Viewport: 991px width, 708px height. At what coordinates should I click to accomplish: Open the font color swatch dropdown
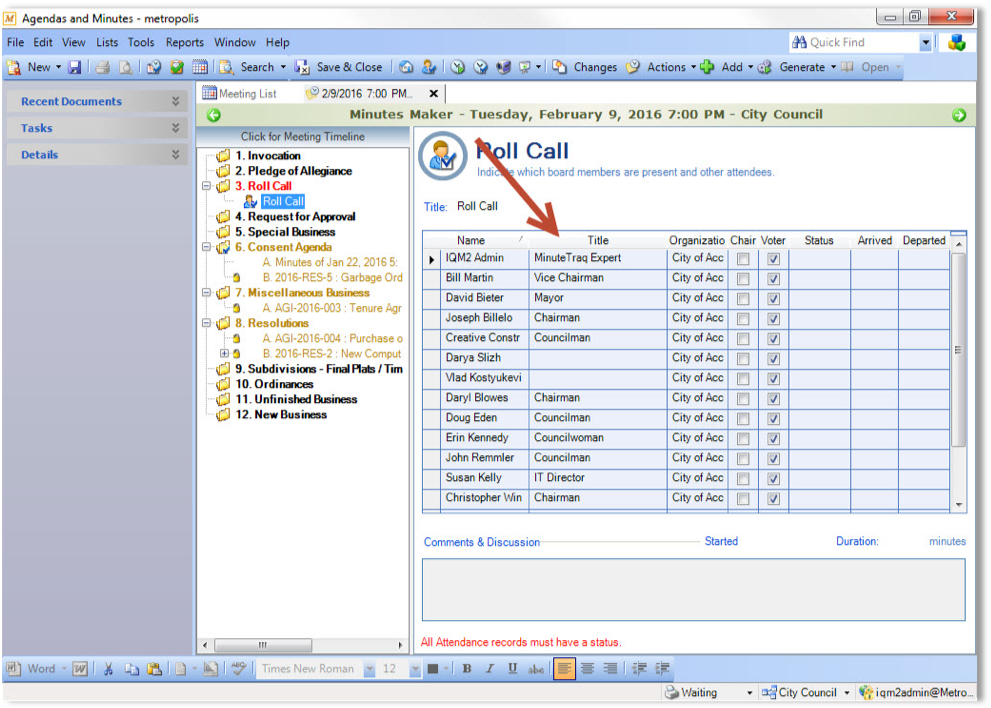point(446,669)
